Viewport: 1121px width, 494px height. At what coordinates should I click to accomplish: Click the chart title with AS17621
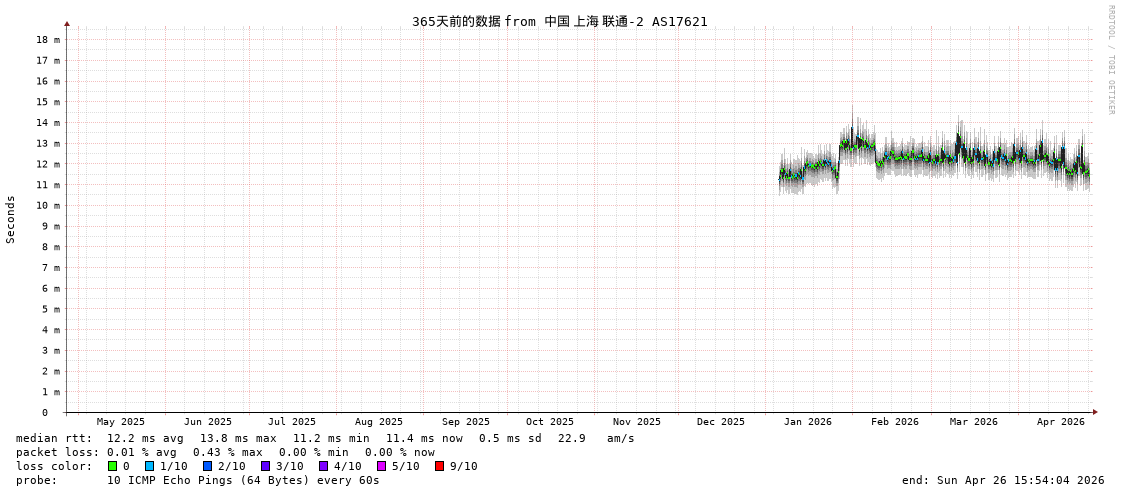click(559, 21)
